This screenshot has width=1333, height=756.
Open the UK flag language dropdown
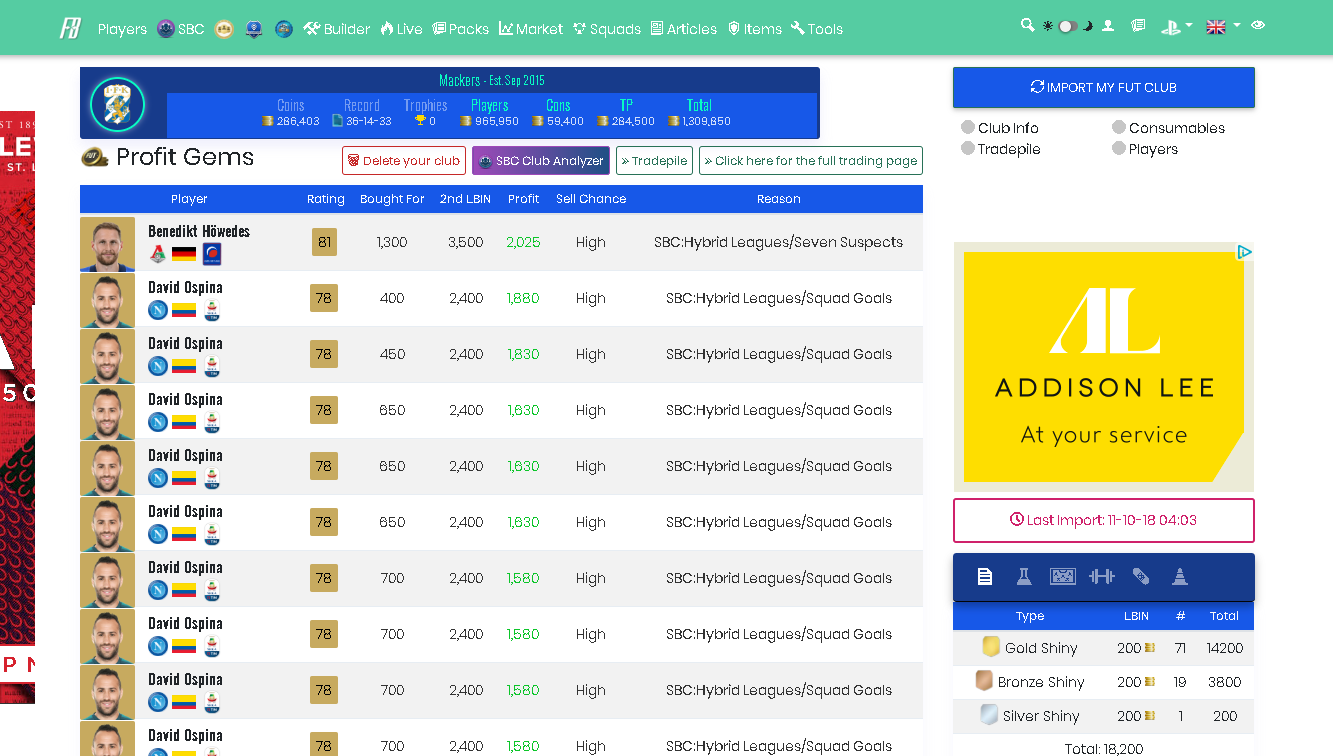[1222, 27]
